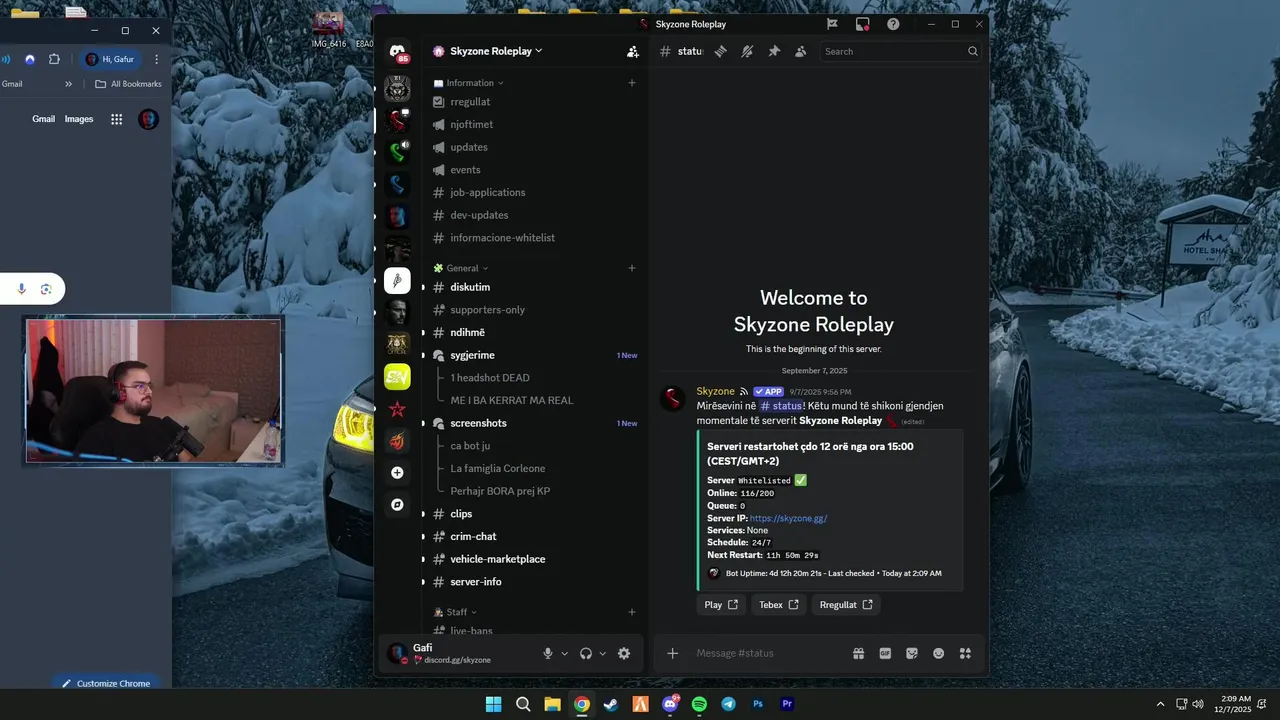Open Discover servers compass icon
This screenshot has height=720, width=1280.
pyautogui.click(x=397, y=505)
